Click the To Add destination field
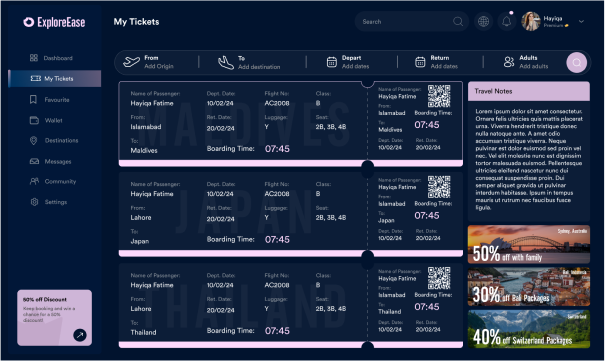 coord(259,62)
